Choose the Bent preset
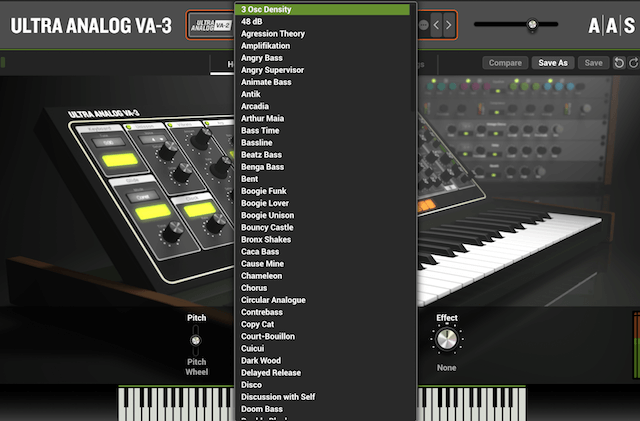 point(322,179)
